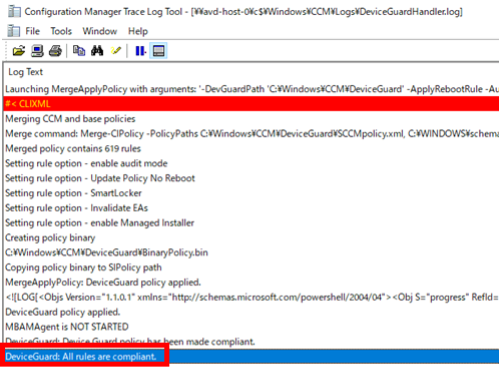
Task: Toggle the Show/Hide details pane icon
Action: pos(158,51)
